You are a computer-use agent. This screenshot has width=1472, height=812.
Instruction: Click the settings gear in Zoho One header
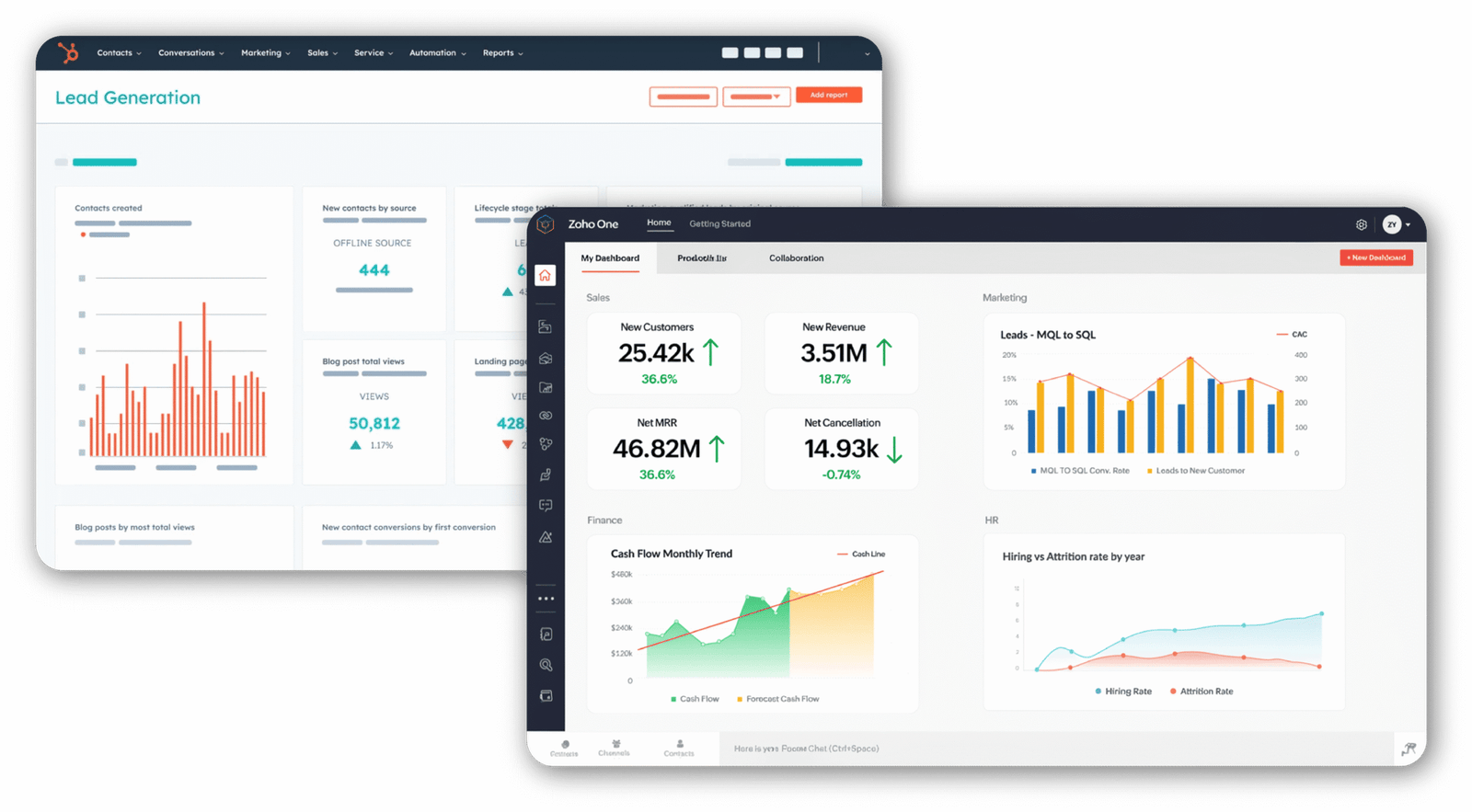pyautogui.click(x=1362, y=224)
